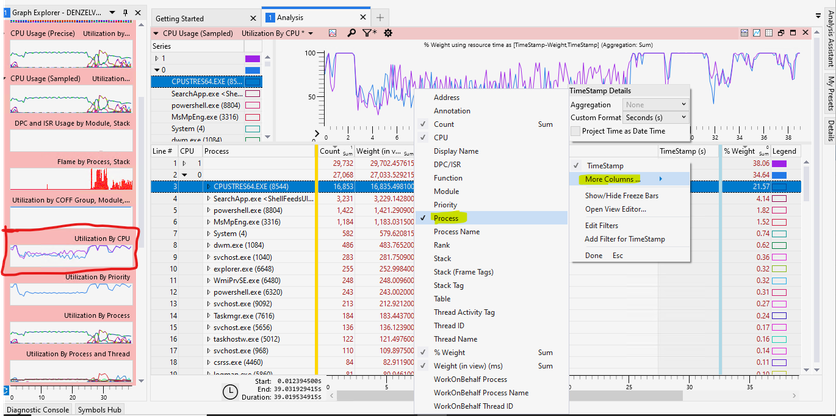This screenshot has width=836, height=416.
Task: Open the Details side tab
Action: (x=830, y=131)
